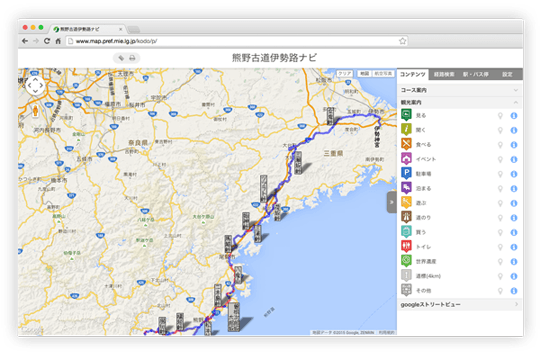Click the pencil/tag icon beside print

[121, 58]
